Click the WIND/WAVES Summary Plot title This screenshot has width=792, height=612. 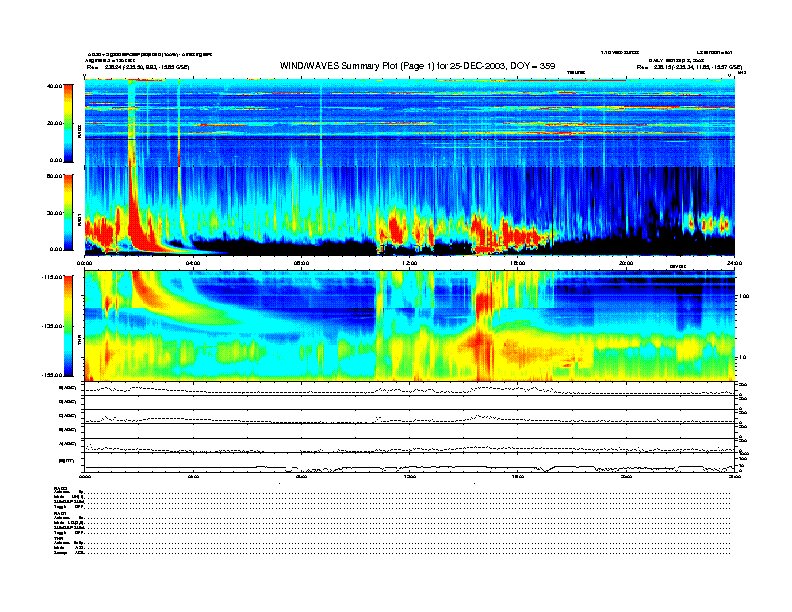coord(417,66)
